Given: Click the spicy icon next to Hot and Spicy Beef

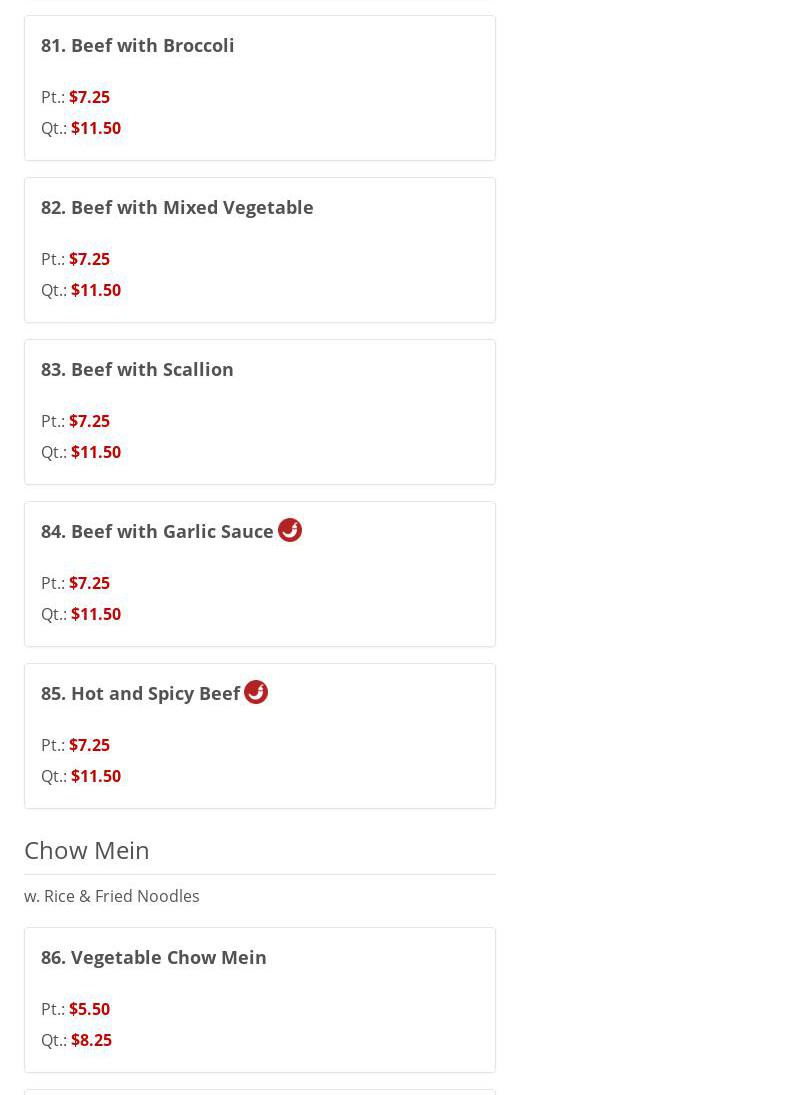Looking at the screenshot, I should [x=256, y=692].
